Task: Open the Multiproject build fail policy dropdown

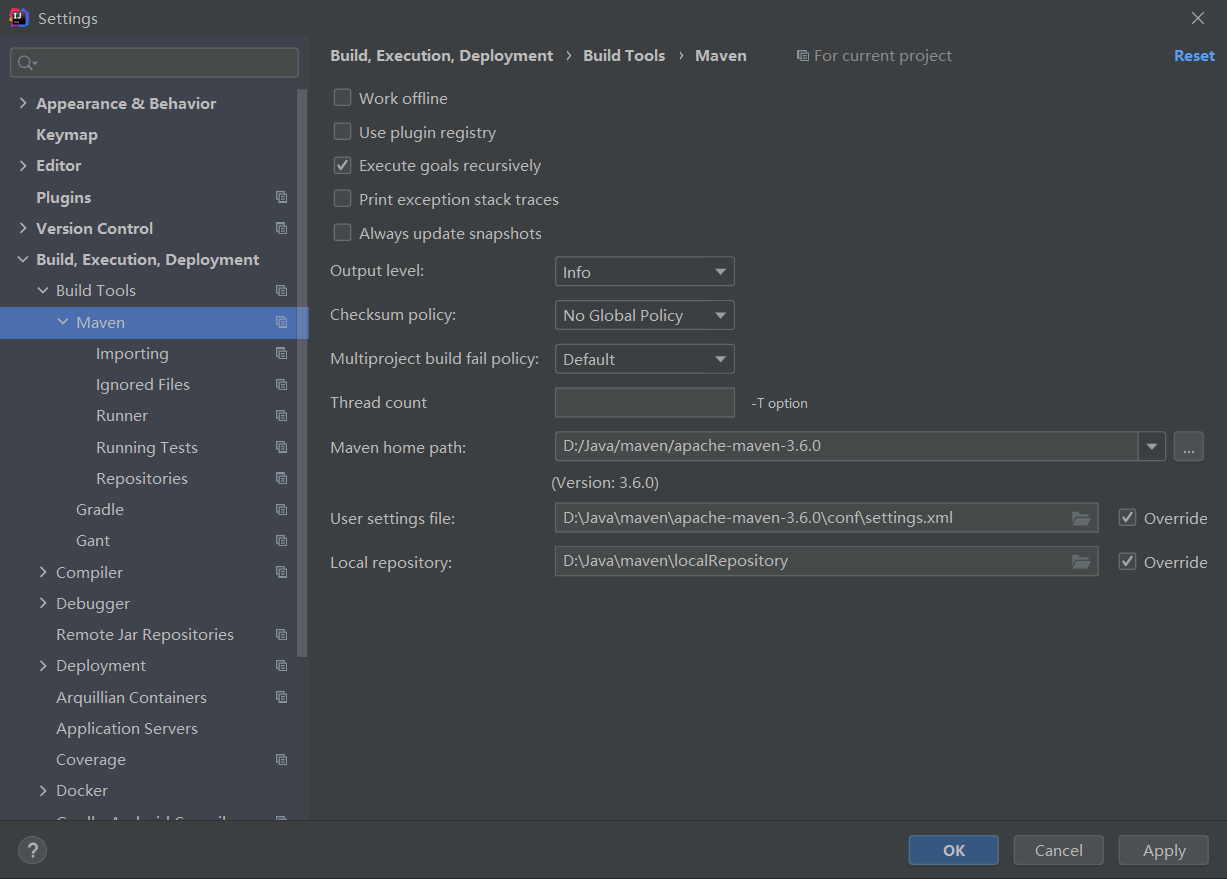Action: coord(645,359)
